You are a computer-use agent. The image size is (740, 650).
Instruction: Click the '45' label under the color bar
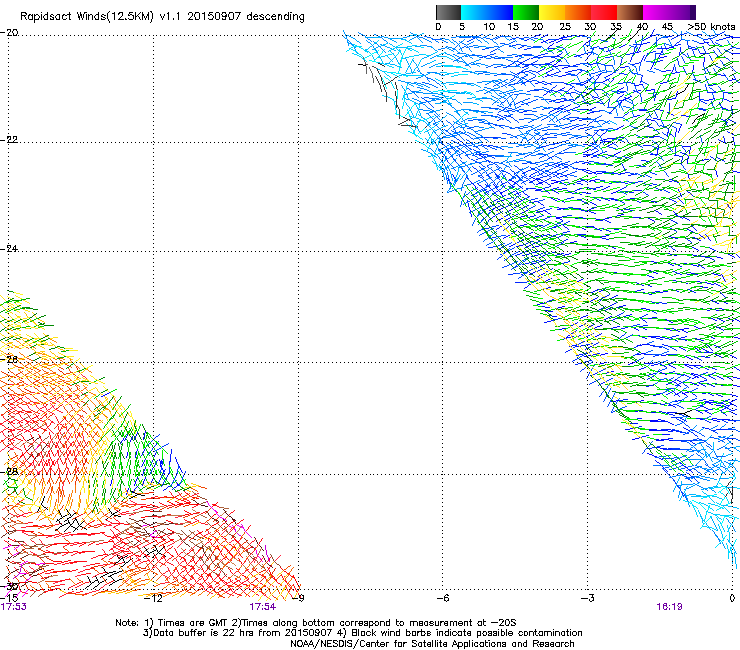click(x=667, y=27)
